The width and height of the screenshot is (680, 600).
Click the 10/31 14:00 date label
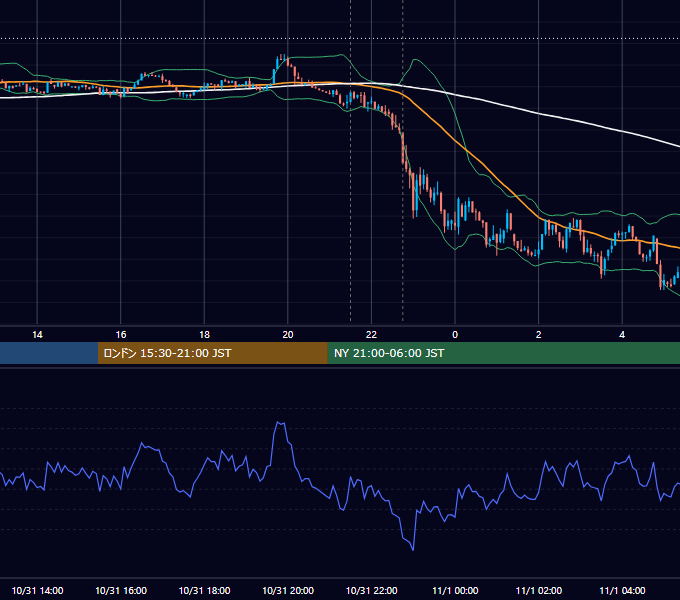[37, 590]
